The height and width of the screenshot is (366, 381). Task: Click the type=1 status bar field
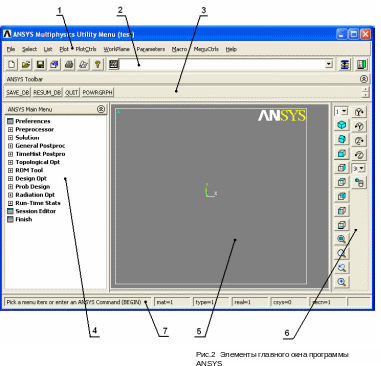[x=211, y=302]
